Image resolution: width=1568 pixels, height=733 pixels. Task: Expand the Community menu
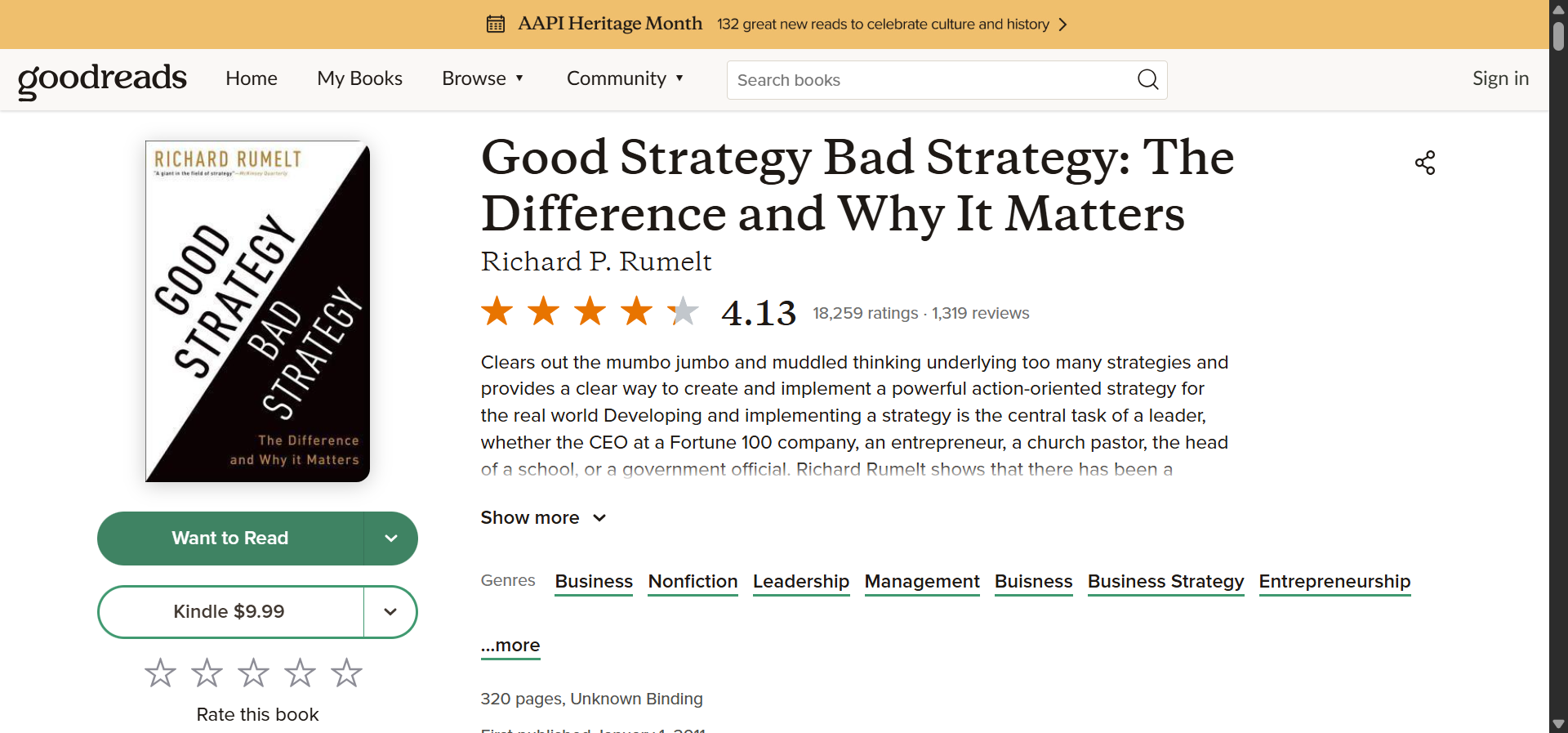[625, 78]
